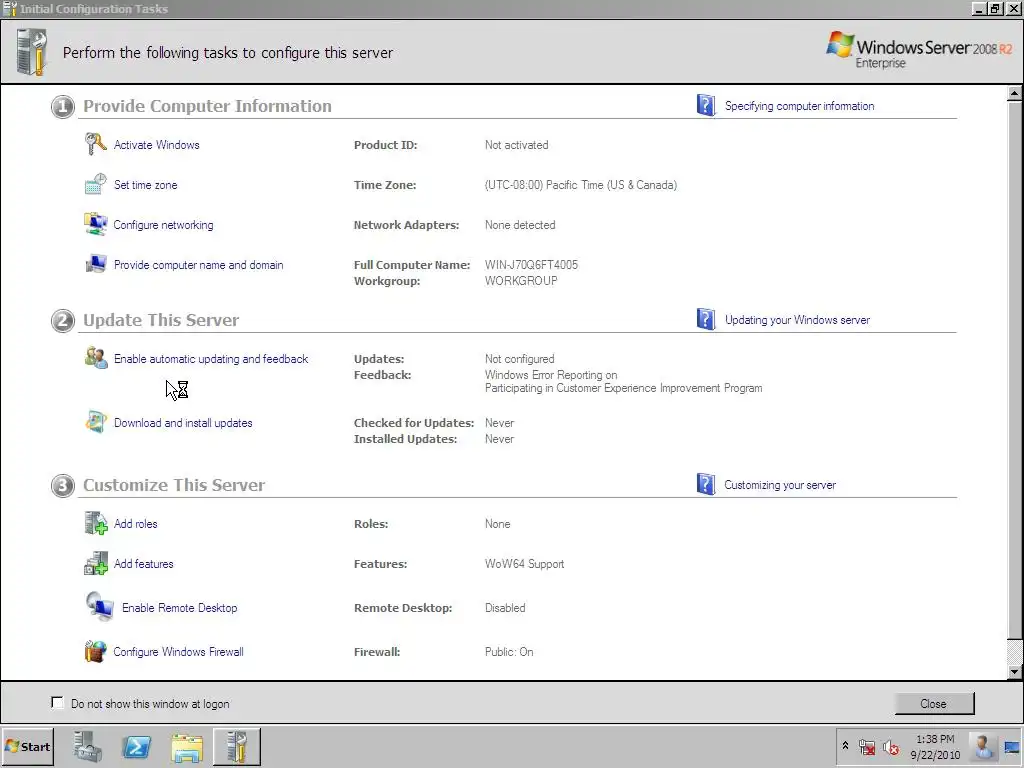Click the Enable Remote Desktop icon
The width and height of the screenshot is (1024, 768).
point(99,606)
